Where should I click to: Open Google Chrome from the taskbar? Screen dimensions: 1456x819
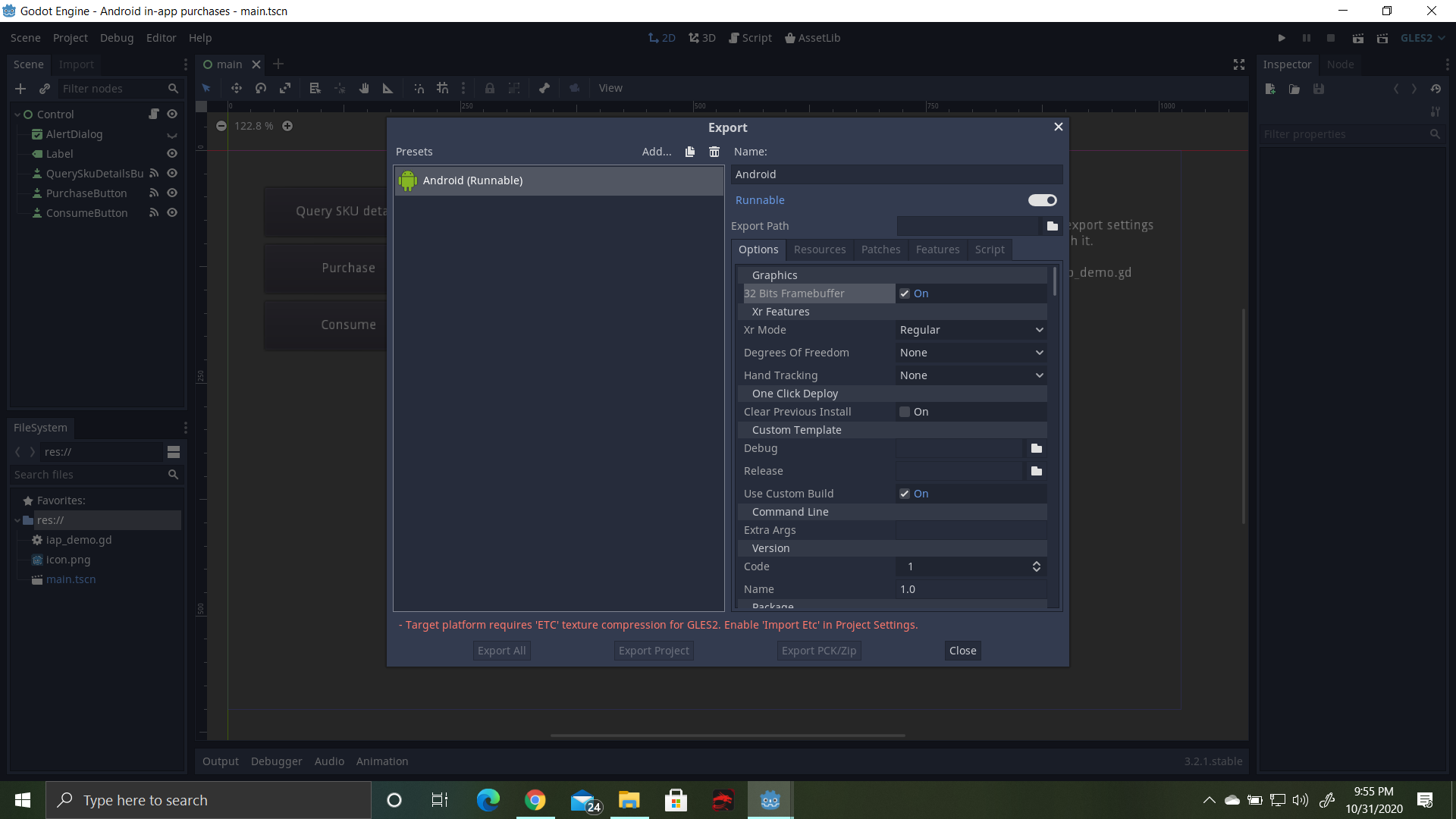(x=535, y=800)
